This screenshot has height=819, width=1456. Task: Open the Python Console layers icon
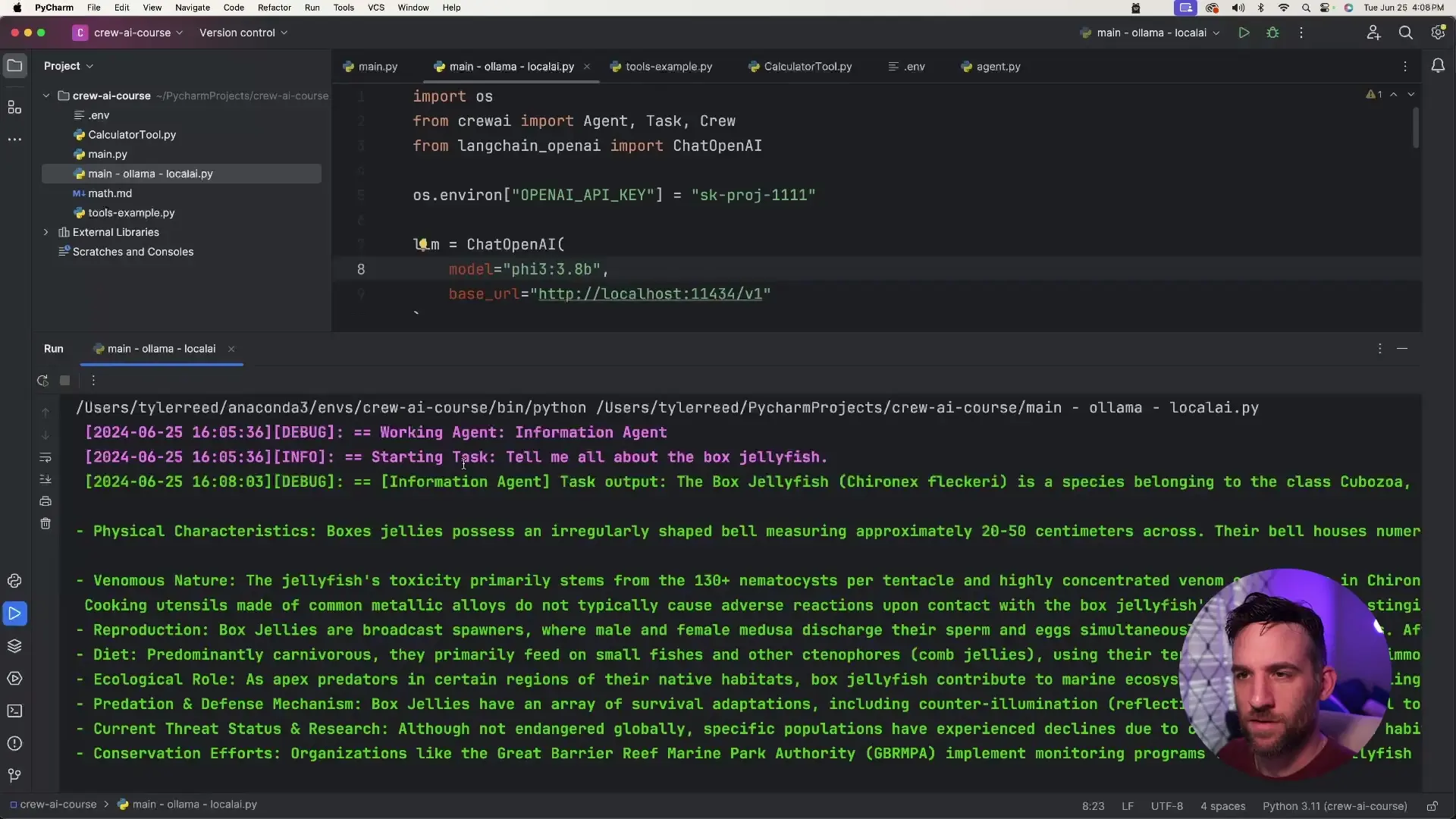click(14, 646)
